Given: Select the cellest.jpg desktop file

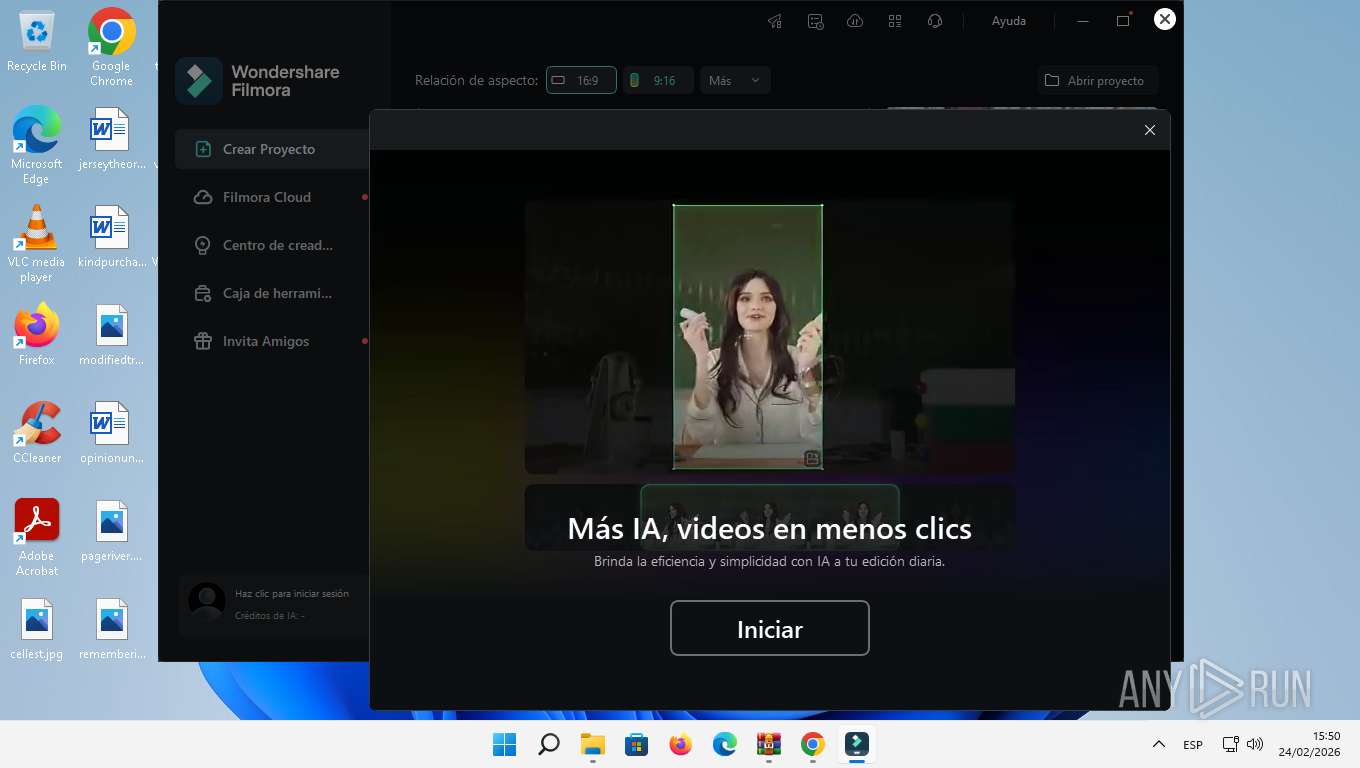Looking at the screenshot, I should 37,629.
